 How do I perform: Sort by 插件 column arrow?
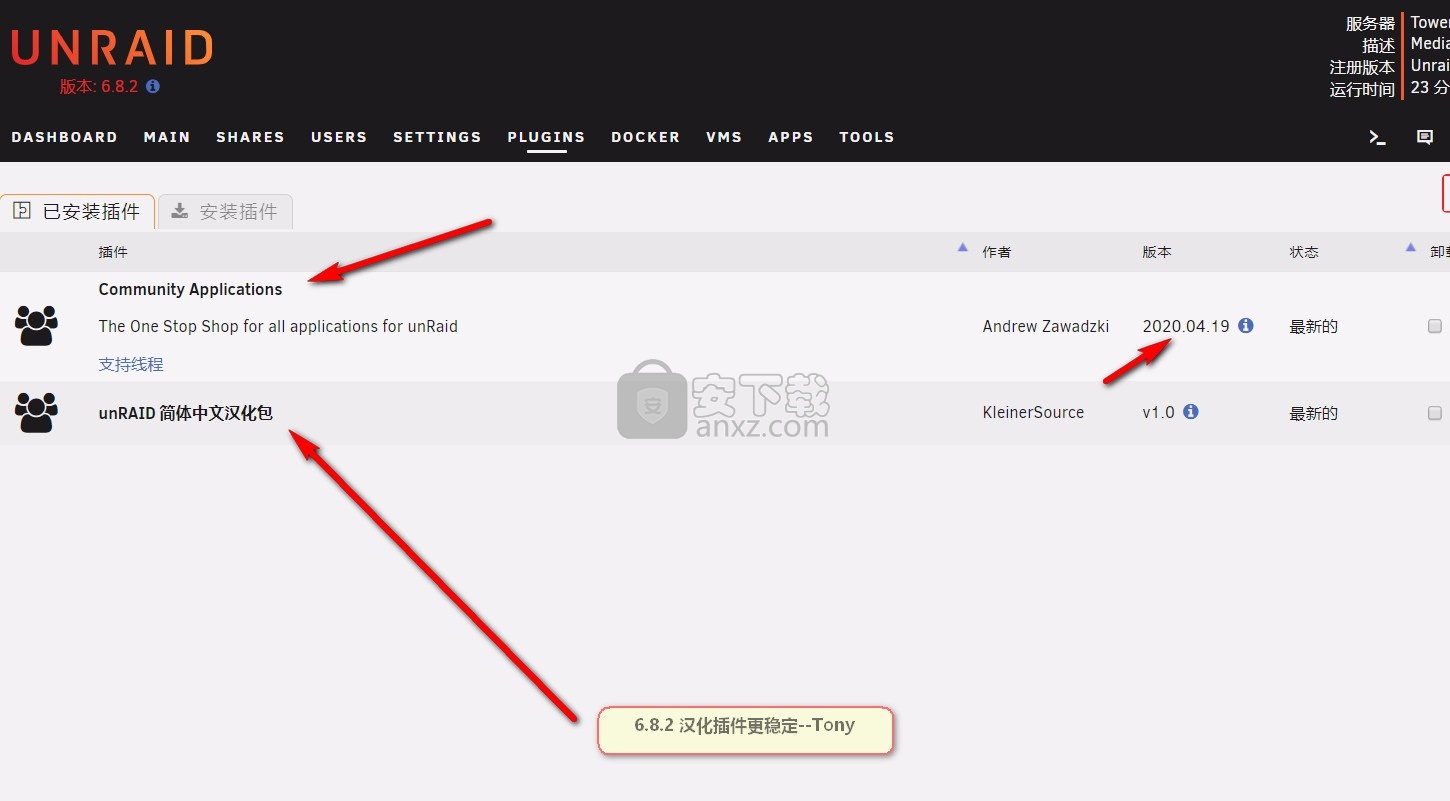(962, 247)
